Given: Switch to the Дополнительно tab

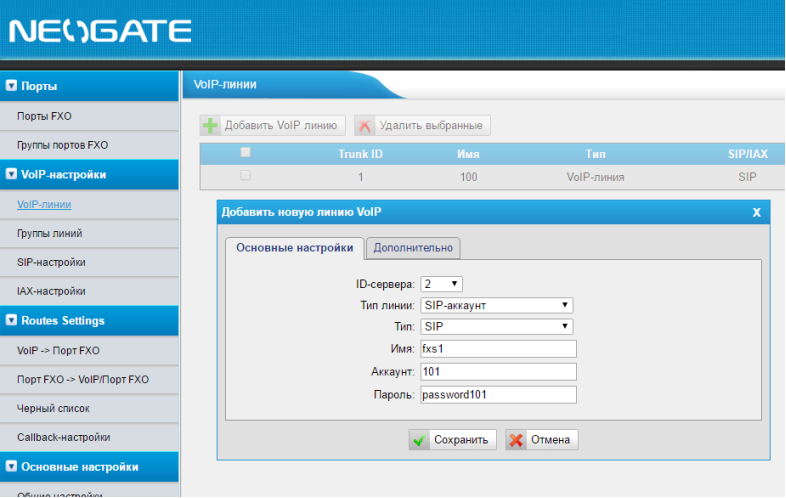Looking at the screenshot, I should pos(413,247).
